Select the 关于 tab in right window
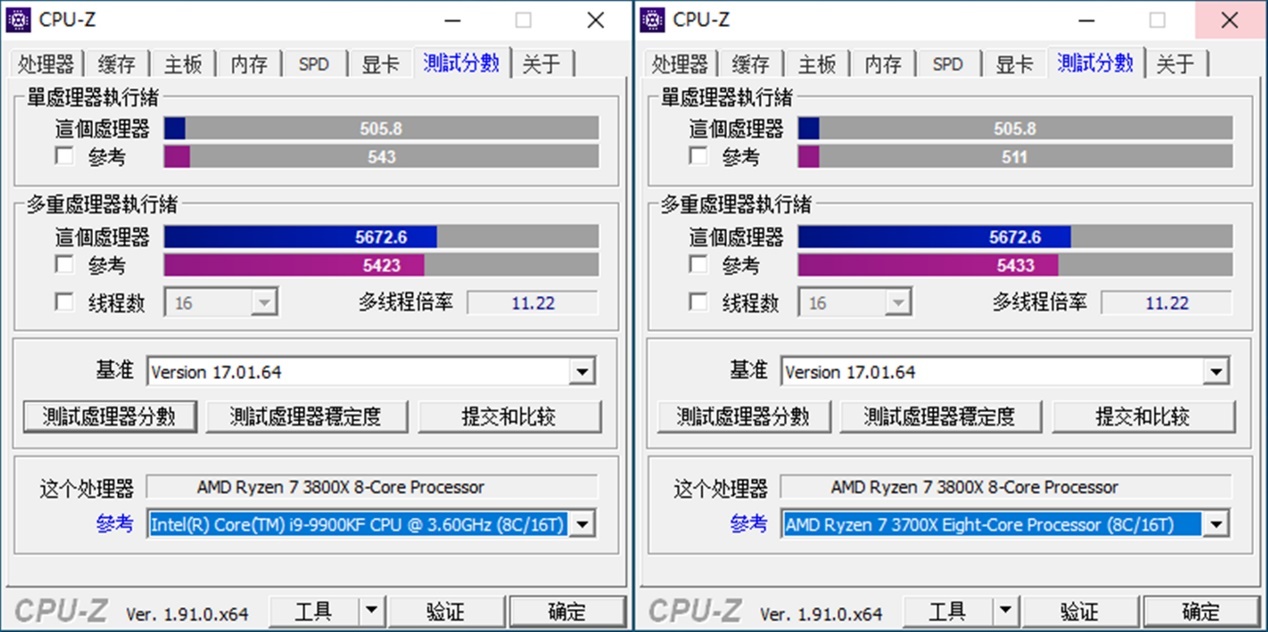 pyautogui.click(x=1177, y=63)
